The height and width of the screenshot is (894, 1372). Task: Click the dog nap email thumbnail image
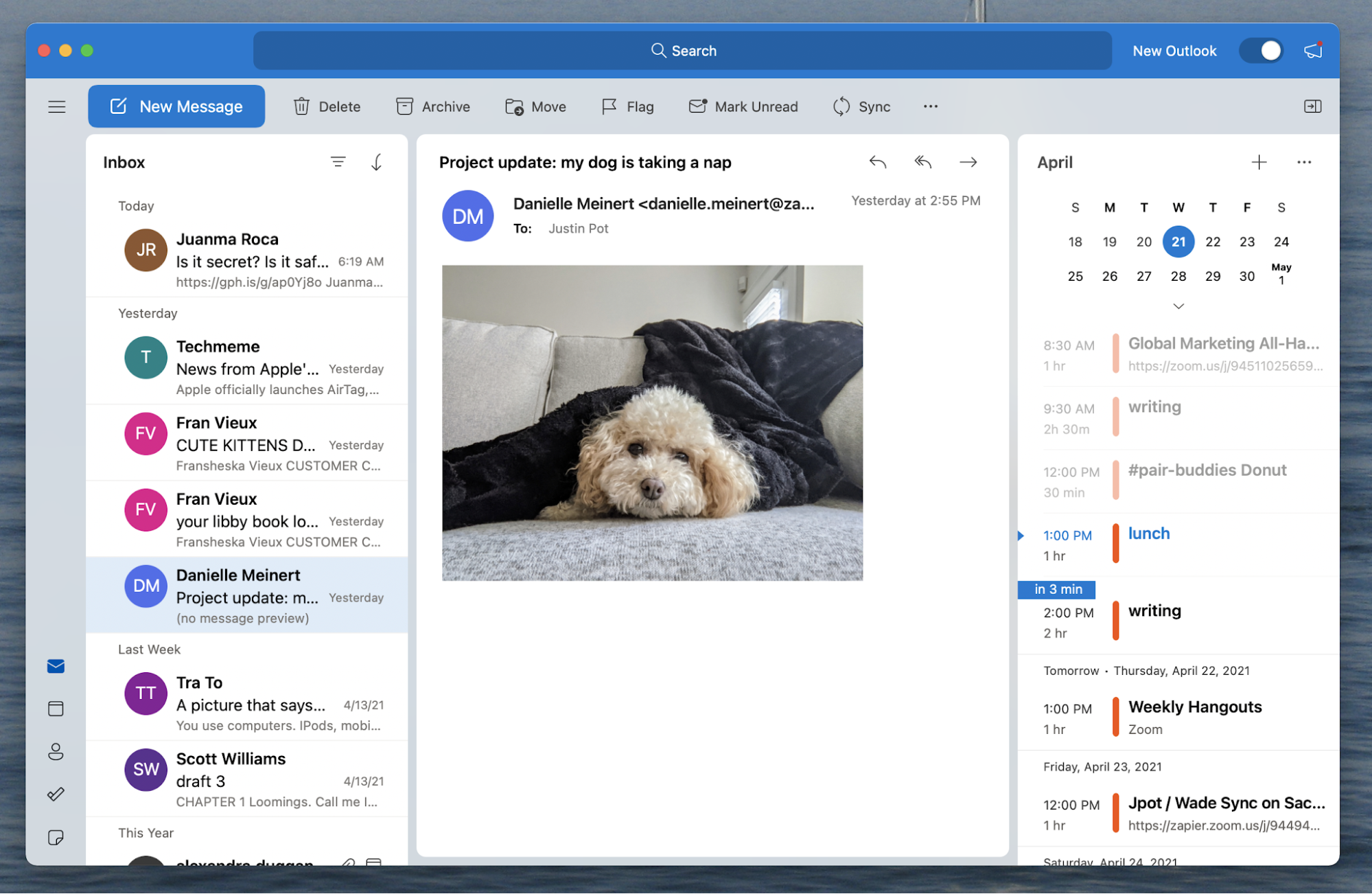click(x=652, y=423)
